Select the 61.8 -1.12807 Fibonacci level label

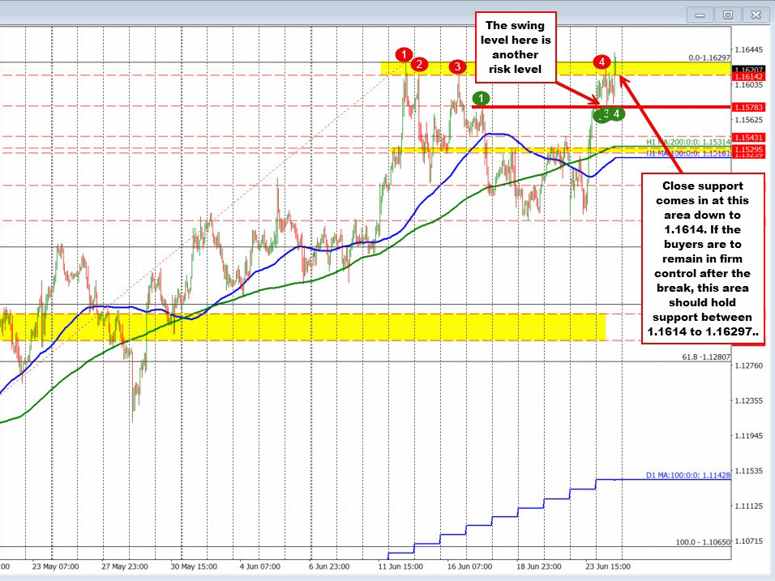[x=706, y=357]
